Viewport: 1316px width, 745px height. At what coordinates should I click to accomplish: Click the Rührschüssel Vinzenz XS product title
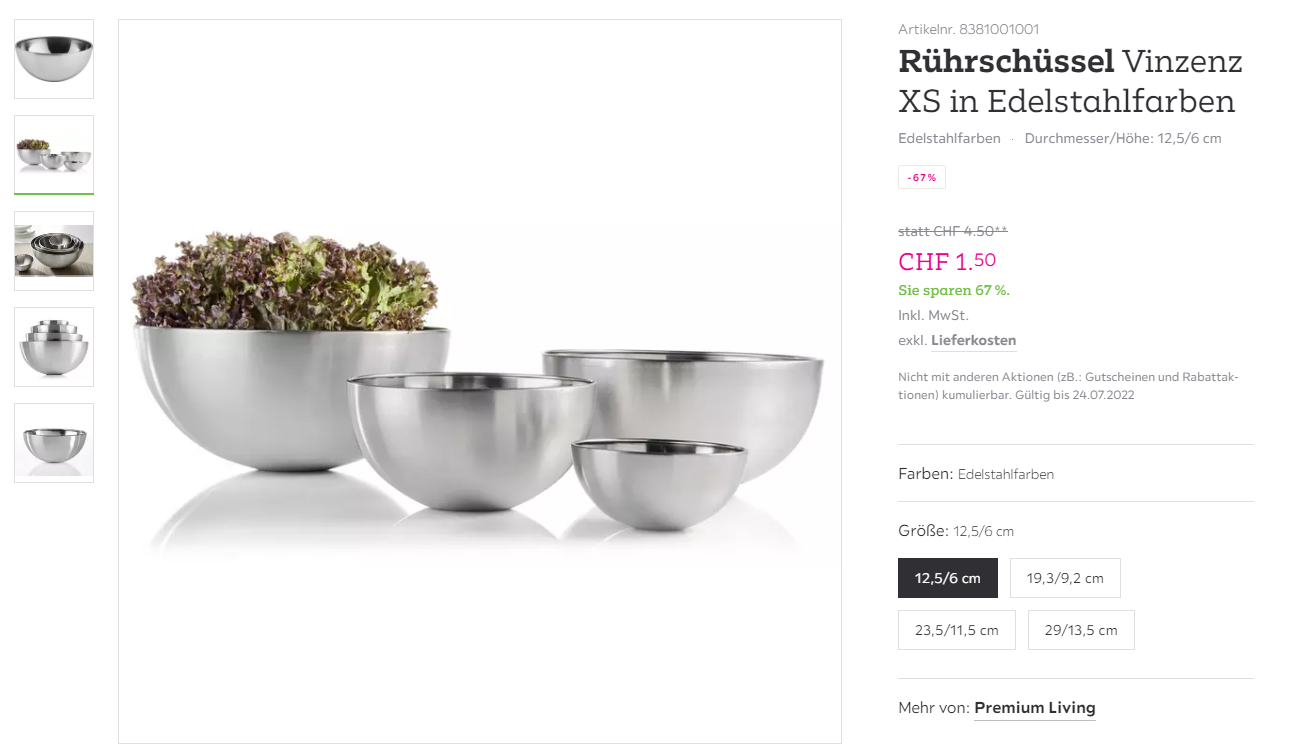point(1070,81)
